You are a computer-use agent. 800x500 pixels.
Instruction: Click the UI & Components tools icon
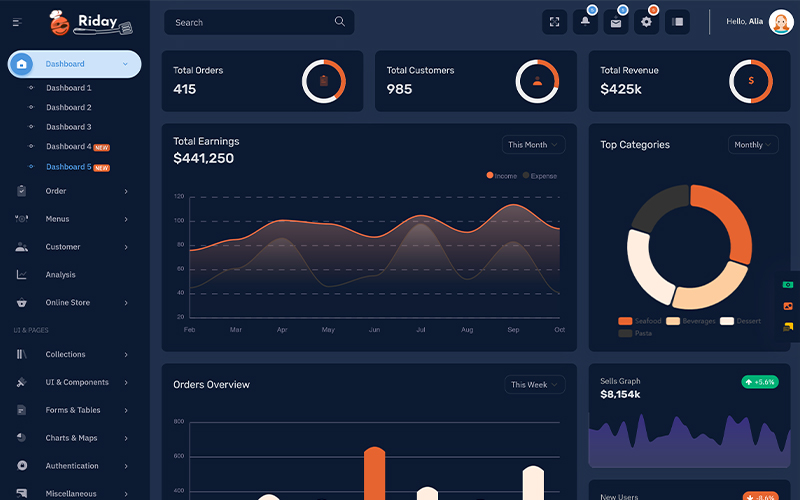click(x=21, y=382)
